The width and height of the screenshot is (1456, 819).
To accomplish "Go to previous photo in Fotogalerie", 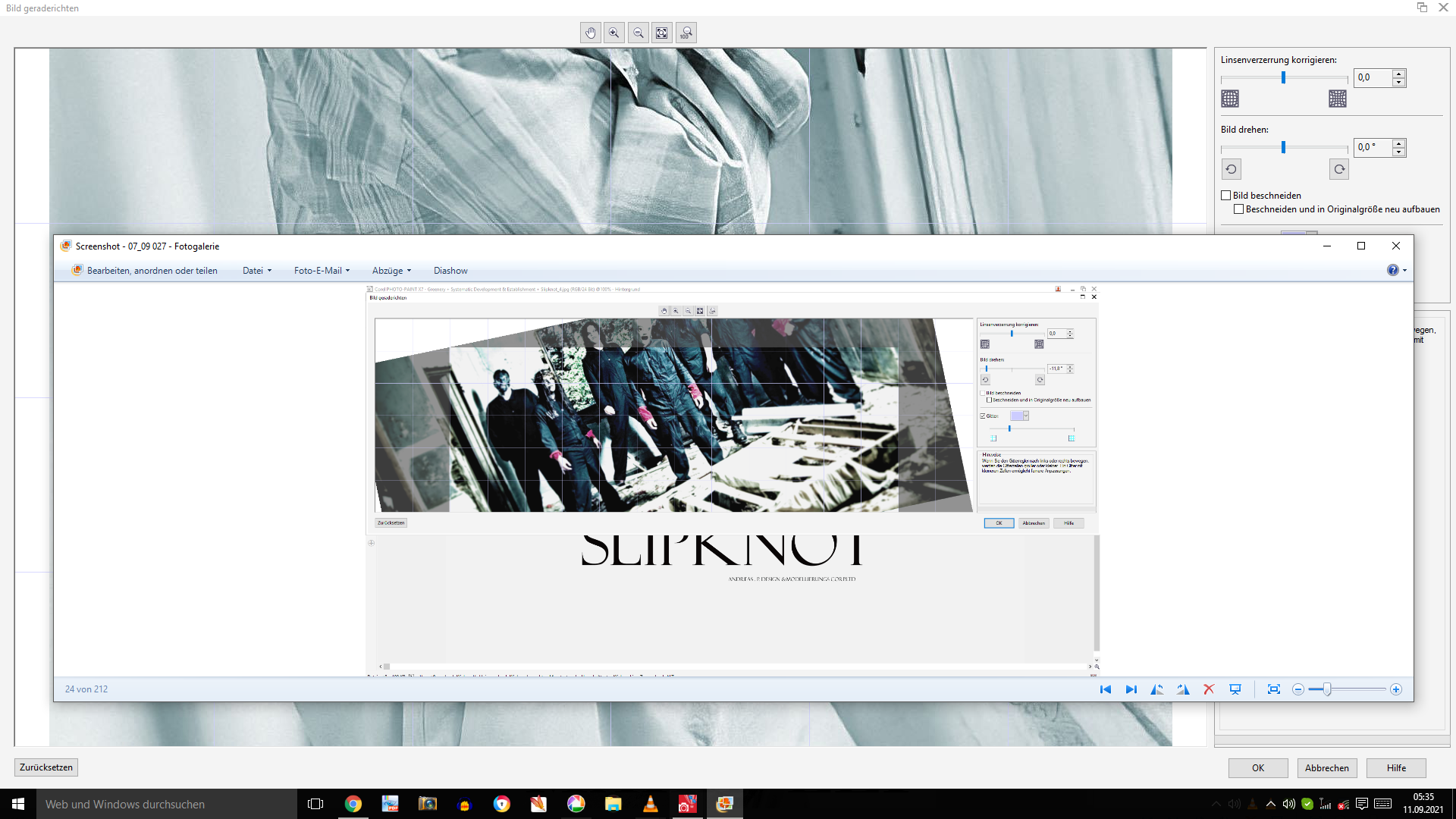I will coord(1106,689).
